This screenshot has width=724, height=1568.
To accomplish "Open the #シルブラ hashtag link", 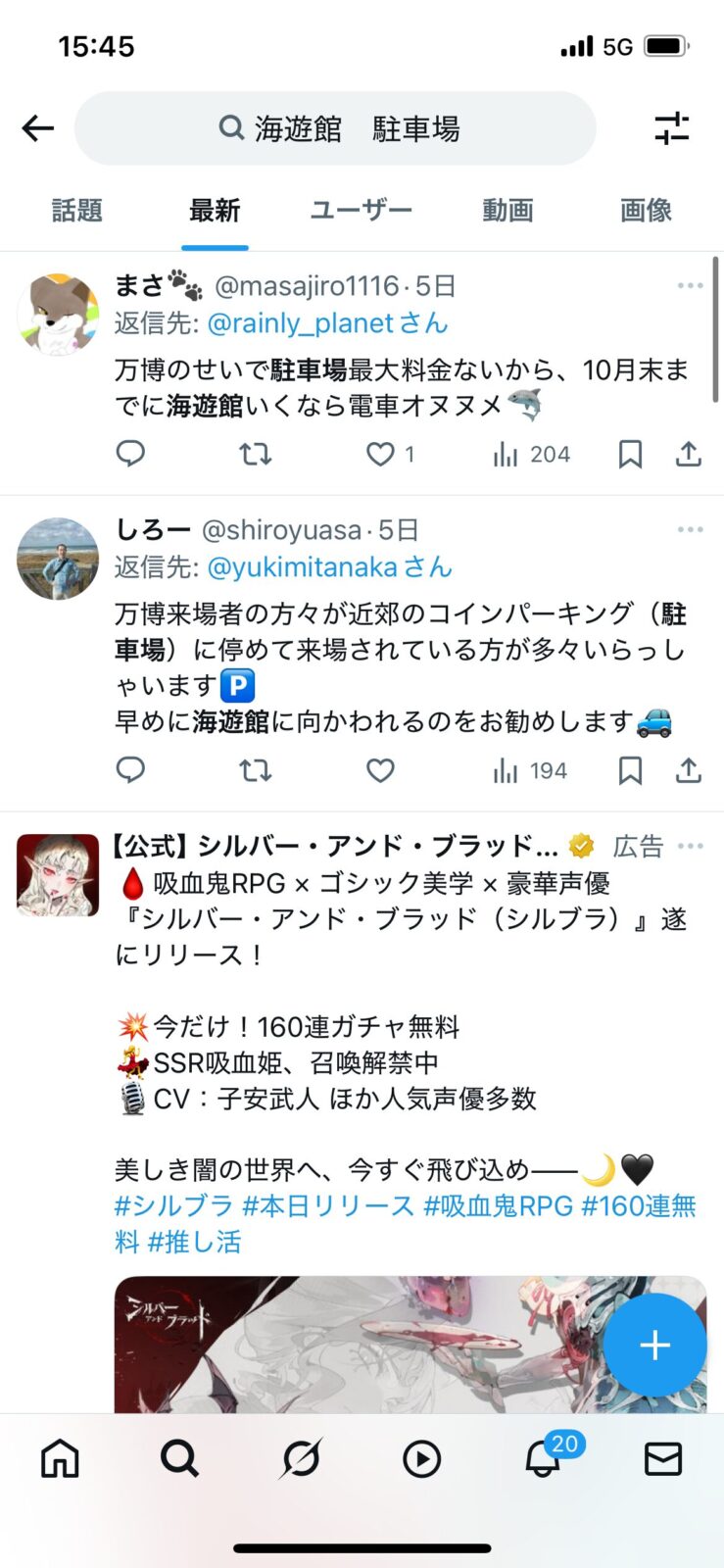I will [x=173, y=1205].
